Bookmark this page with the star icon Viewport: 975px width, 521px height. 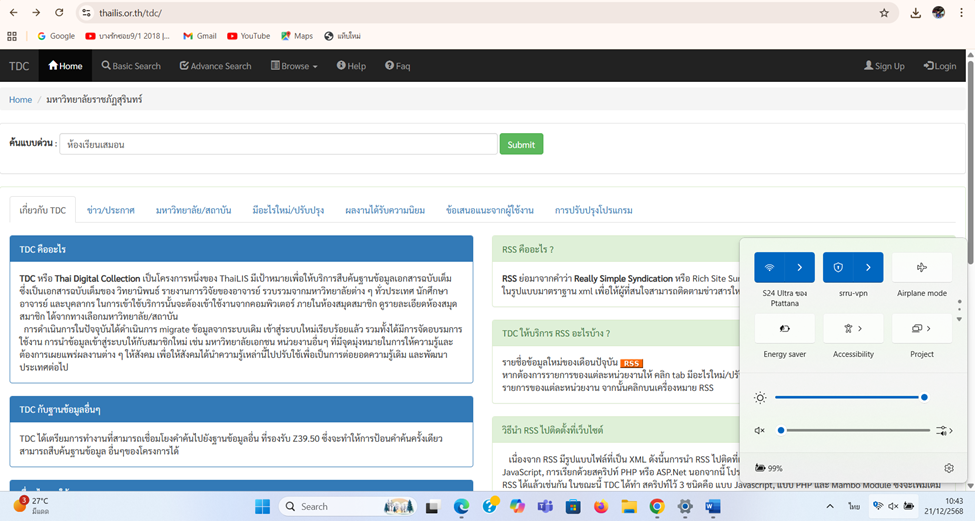point(884,13)
